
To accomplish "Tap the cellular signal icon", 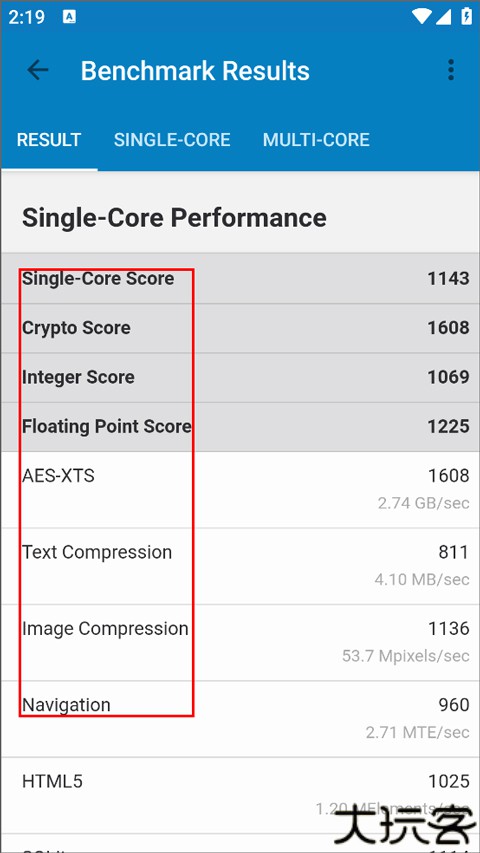I will (x=444, y=17).
